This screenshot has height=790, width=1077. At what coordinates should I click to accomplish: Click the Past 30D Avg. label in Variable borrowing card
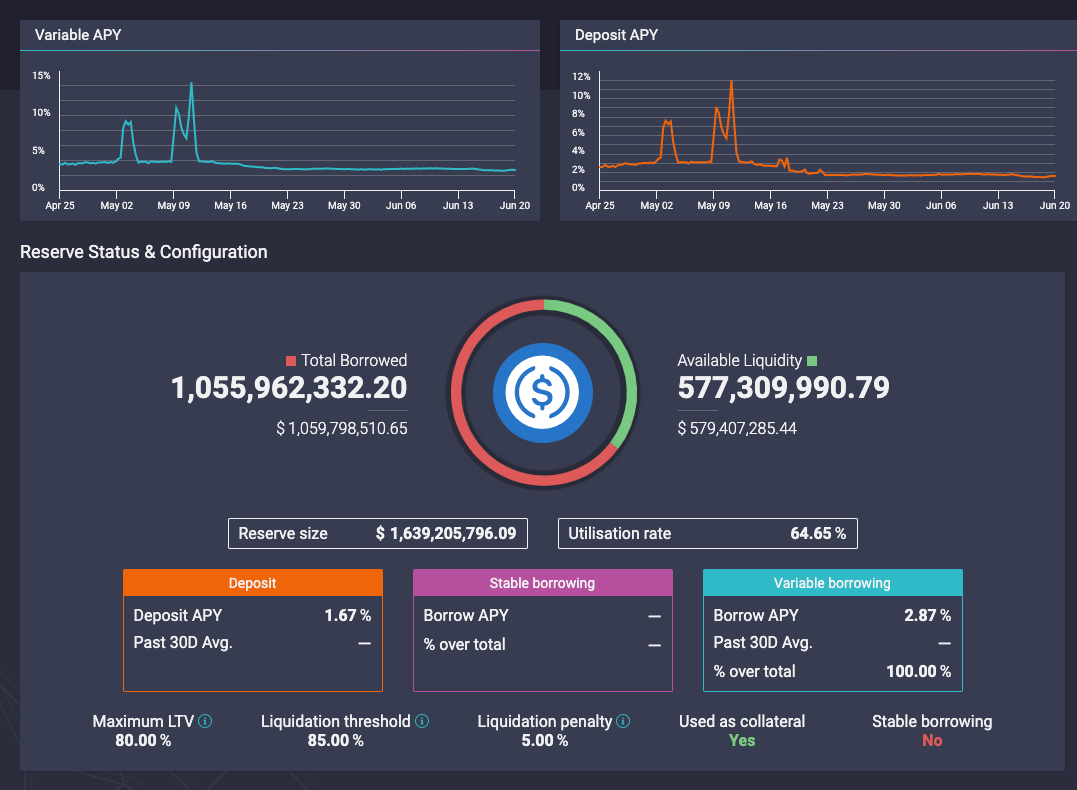pos(762,643)
